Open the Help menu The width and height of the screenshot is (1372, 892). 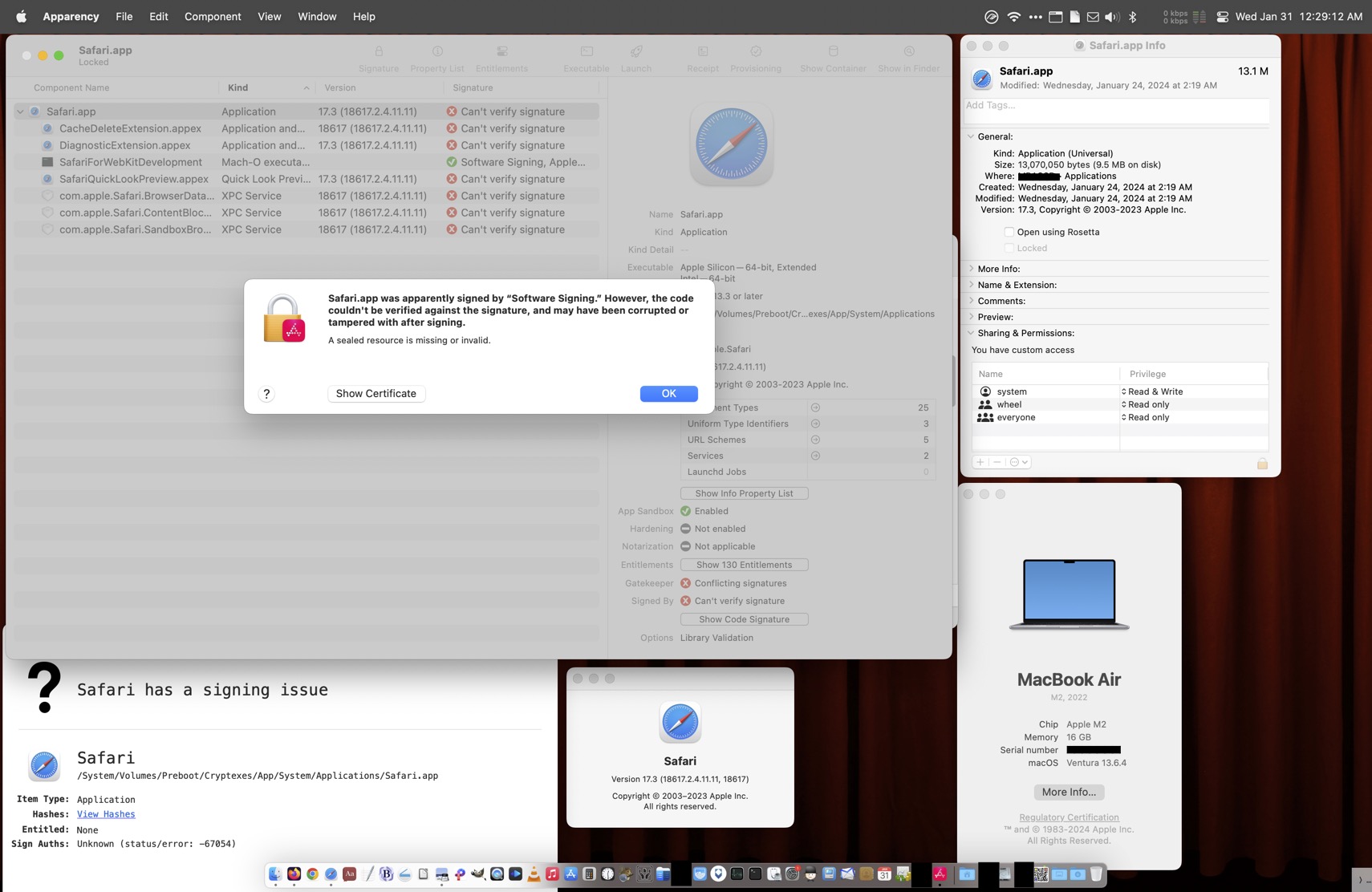click(x=363, y=16)
